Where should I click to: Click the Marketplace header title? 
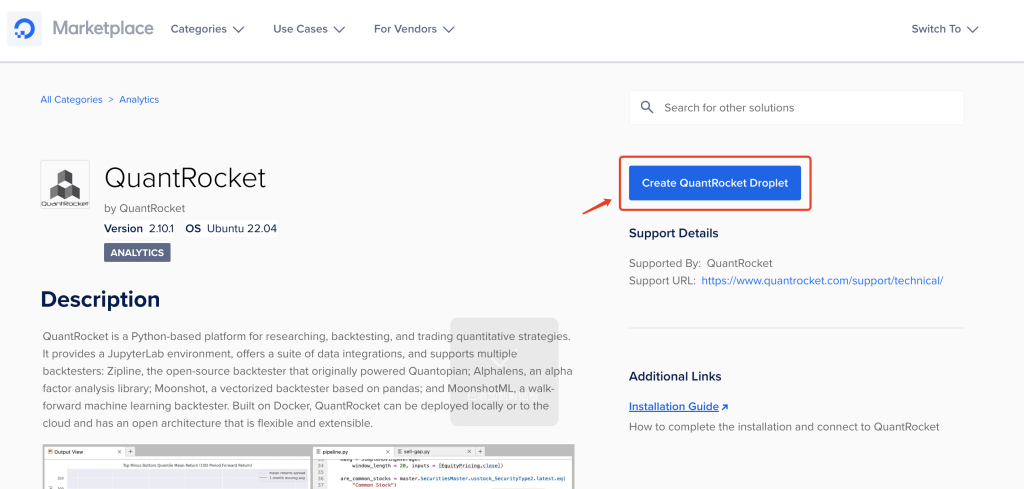pyautogui.click(x=103, y=29)
